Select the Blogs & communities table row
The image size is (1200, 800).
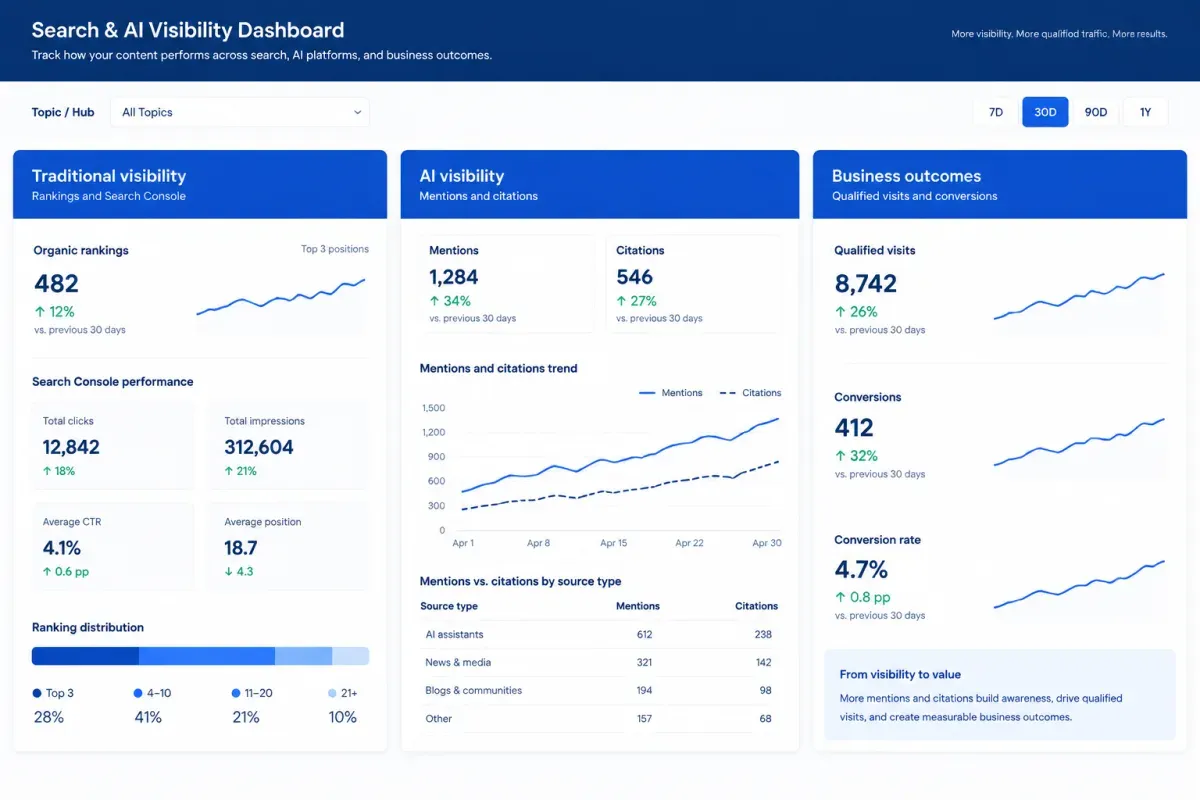coord(600,690)
